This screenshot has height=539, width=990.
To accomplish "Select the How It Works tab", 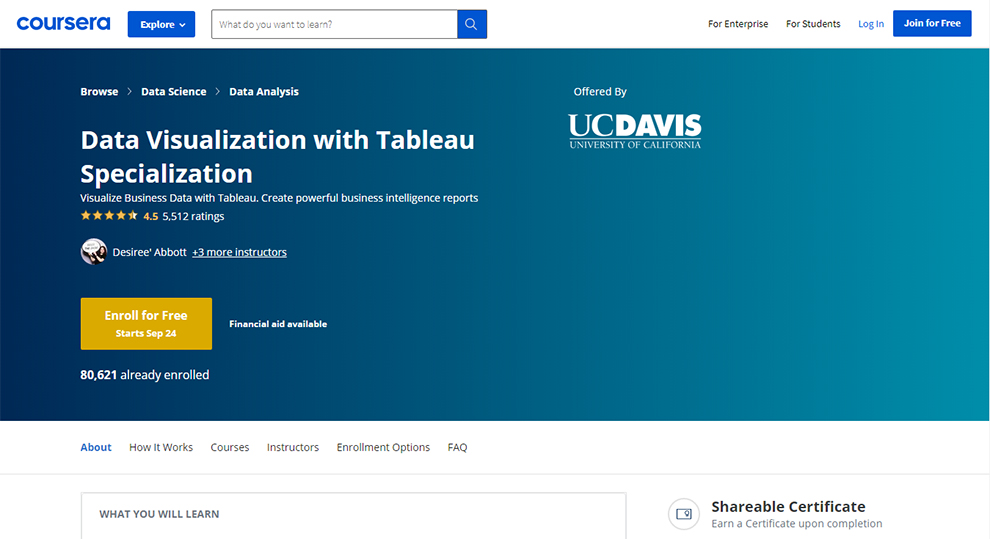I will click(x=161, y=447).
